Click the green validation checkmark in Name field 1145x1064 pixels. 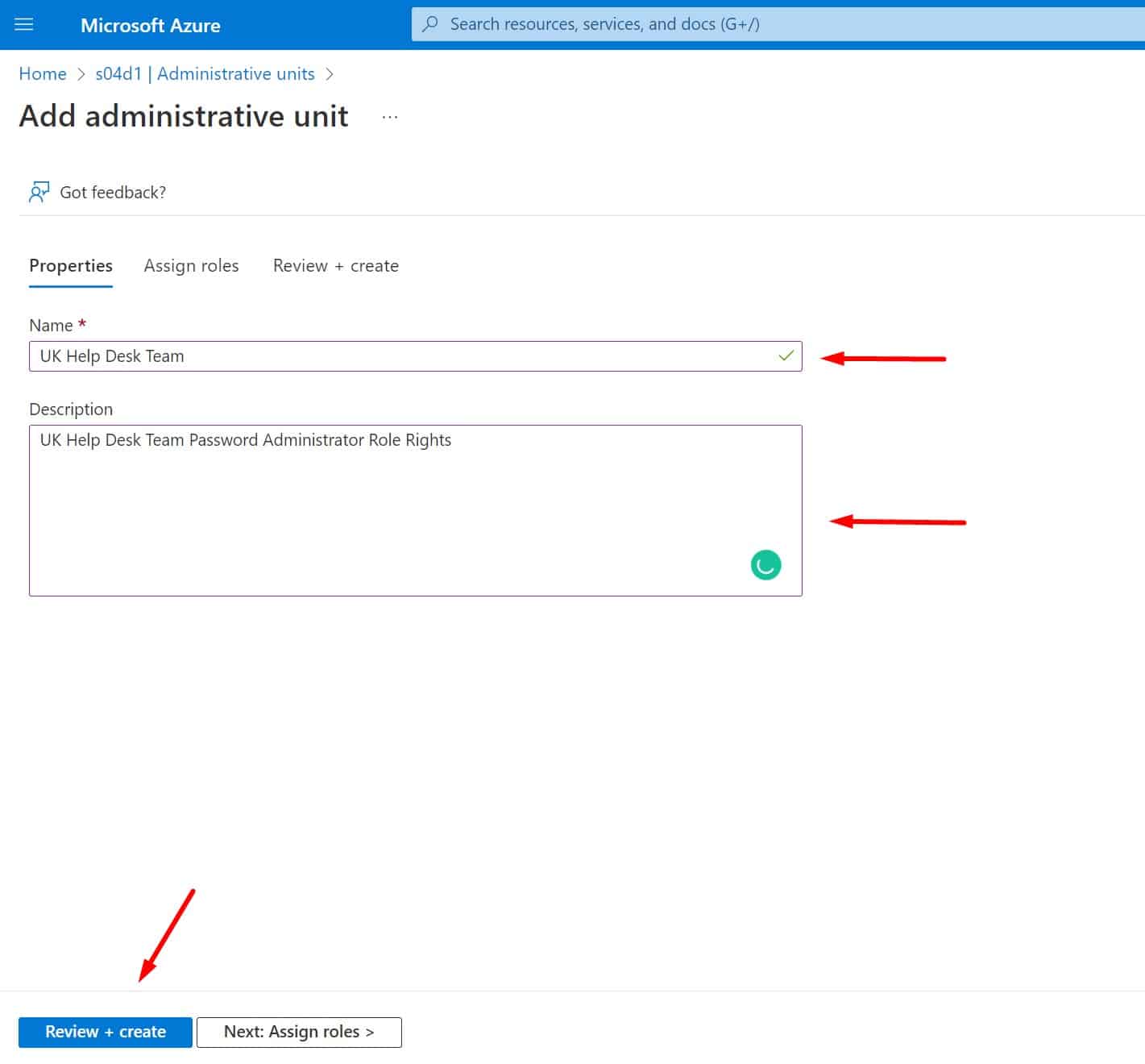785,355
